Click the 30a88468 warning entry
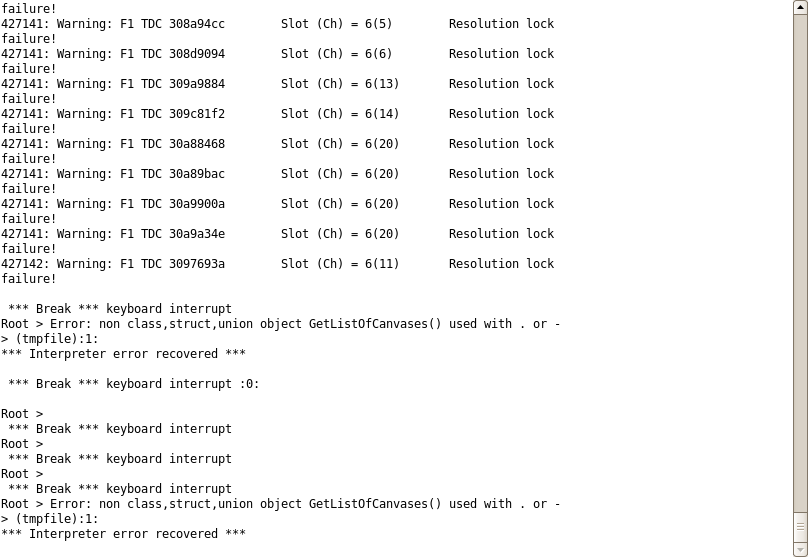This screenshot has height=557, width=808. [278, 143]
